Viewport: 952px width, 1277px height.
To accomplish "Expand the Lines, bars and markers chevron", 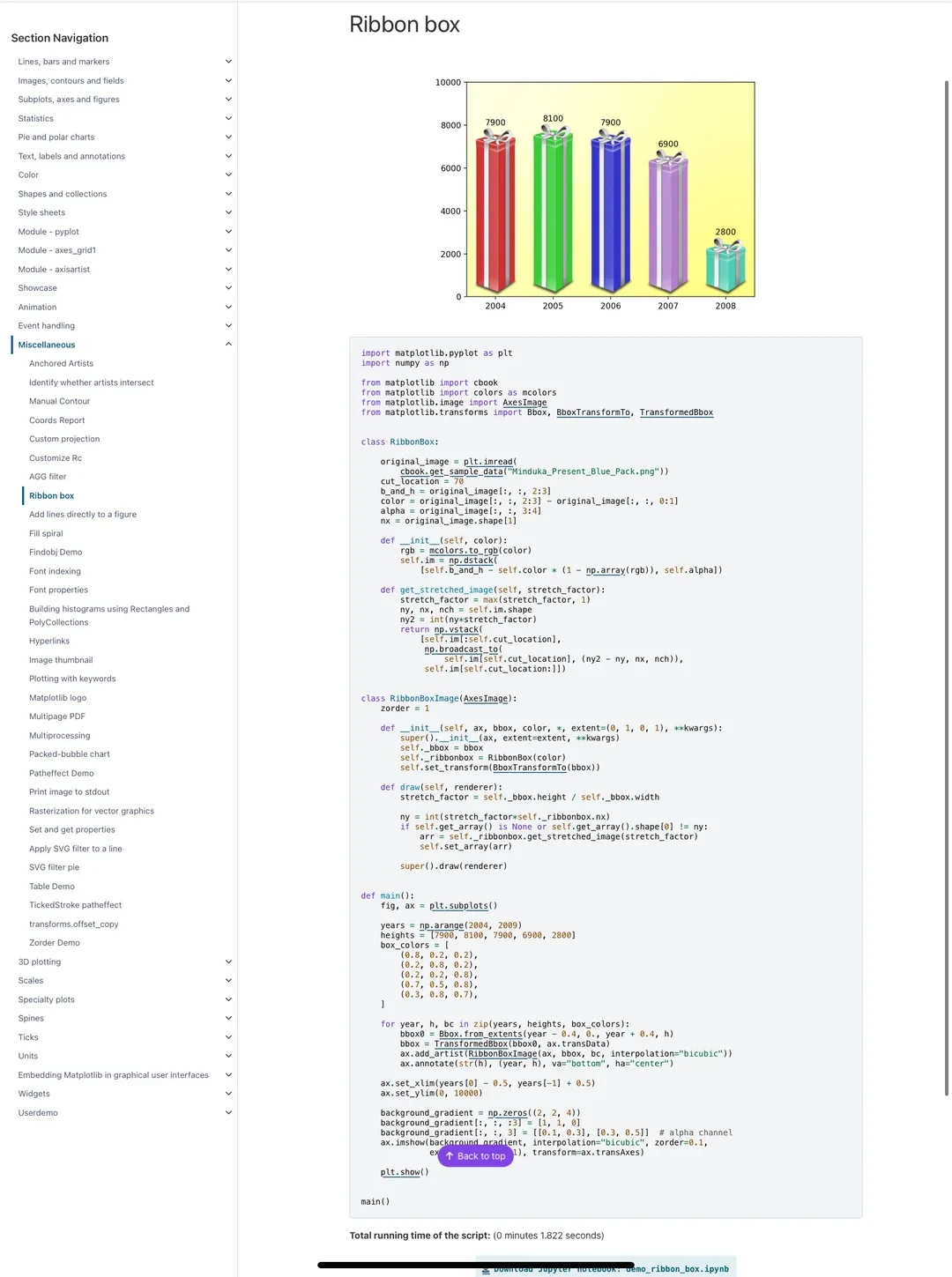I will tap(228, 62).
